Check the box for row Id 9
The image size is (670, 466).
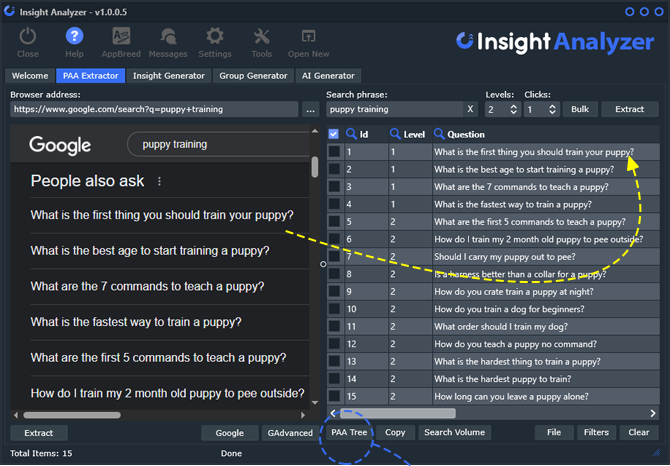coord(334,292)
